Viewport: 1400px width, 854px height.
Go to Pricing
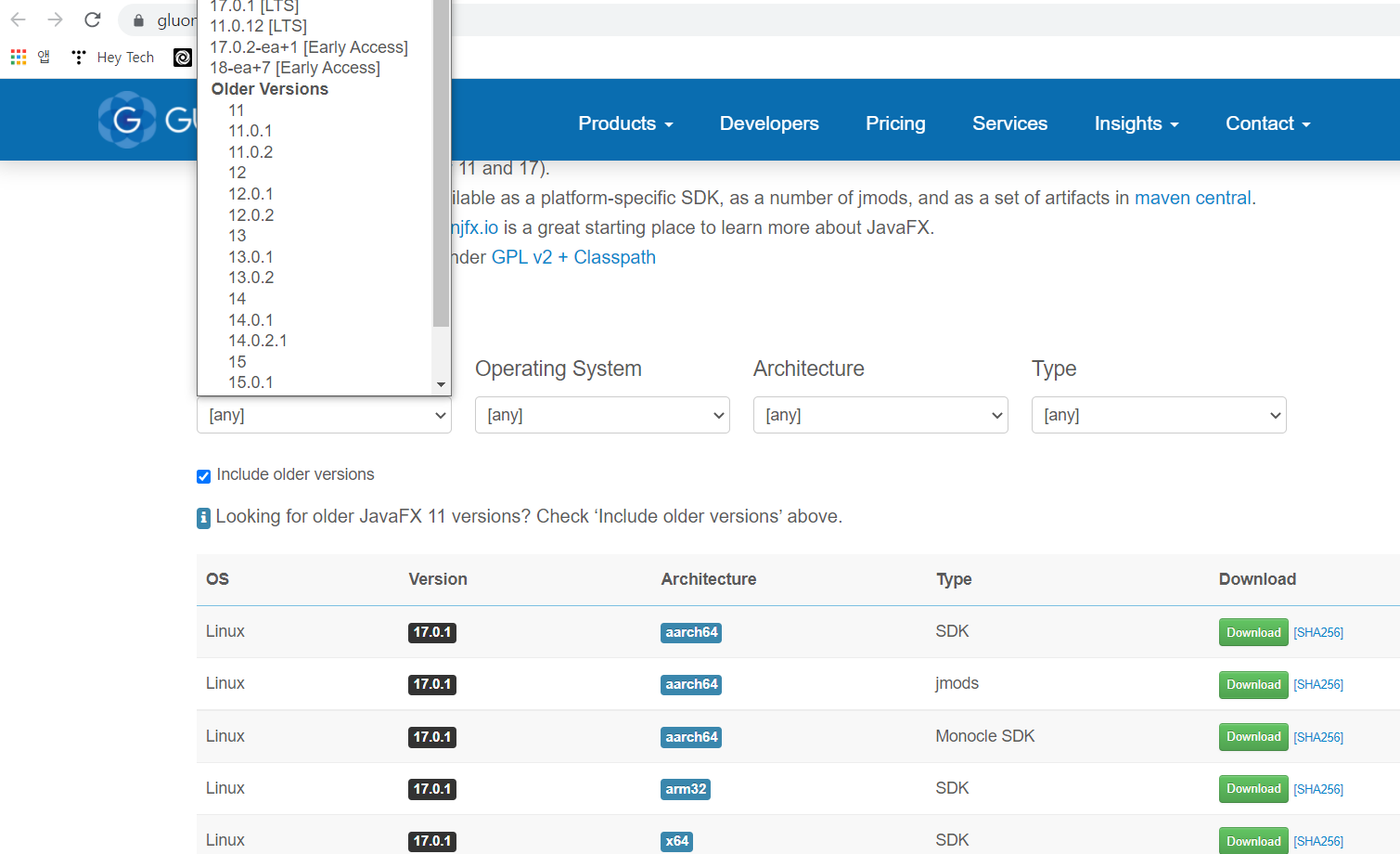point(895,123)
